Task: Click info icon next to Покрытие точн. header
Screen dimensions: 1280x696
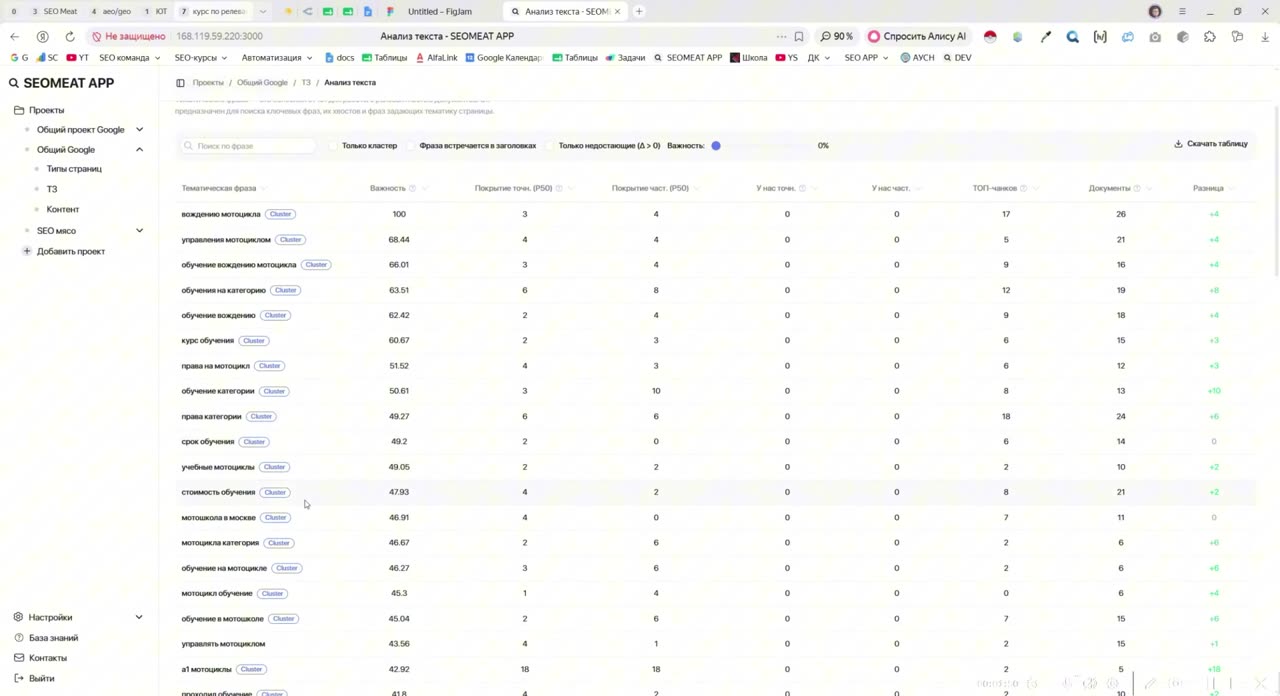Action: tap(559, 188)
